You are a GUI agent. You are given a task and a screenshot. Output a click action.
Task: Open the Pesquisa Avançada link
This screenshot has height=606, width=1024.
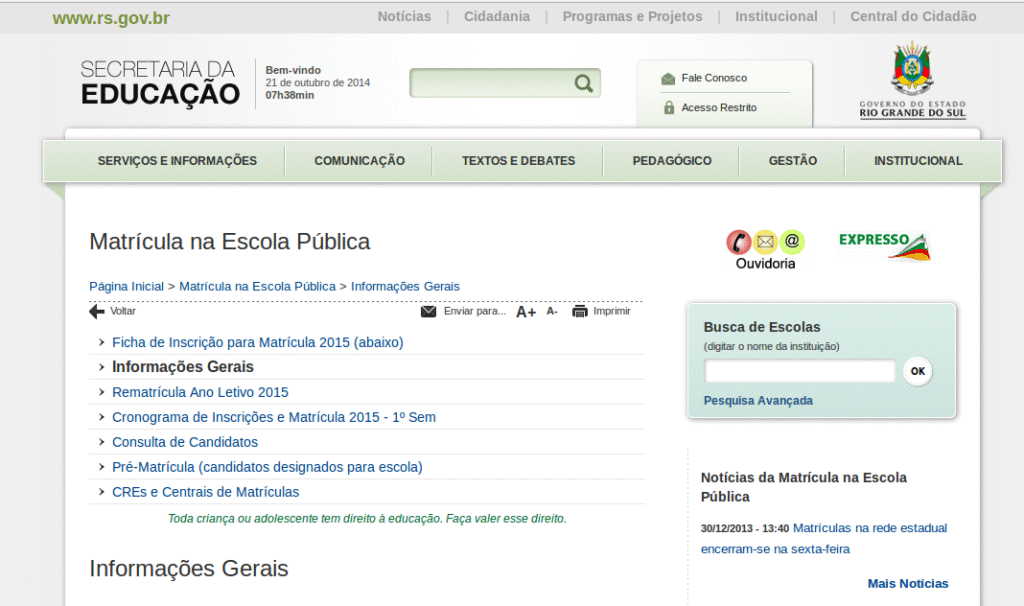pos(758,401)
